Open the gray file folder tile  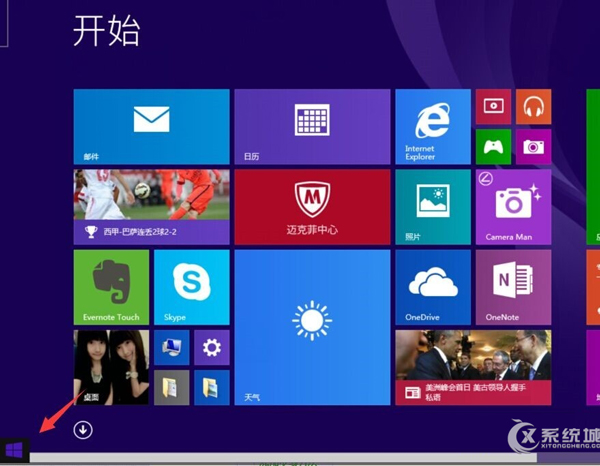coord(171,388)
